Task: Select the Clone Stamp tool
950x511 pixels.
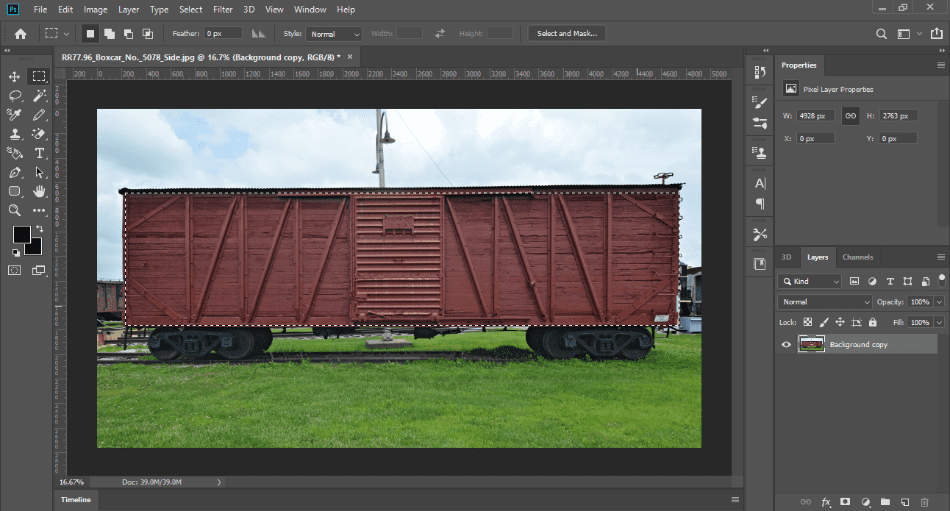Action: [15, 134]
